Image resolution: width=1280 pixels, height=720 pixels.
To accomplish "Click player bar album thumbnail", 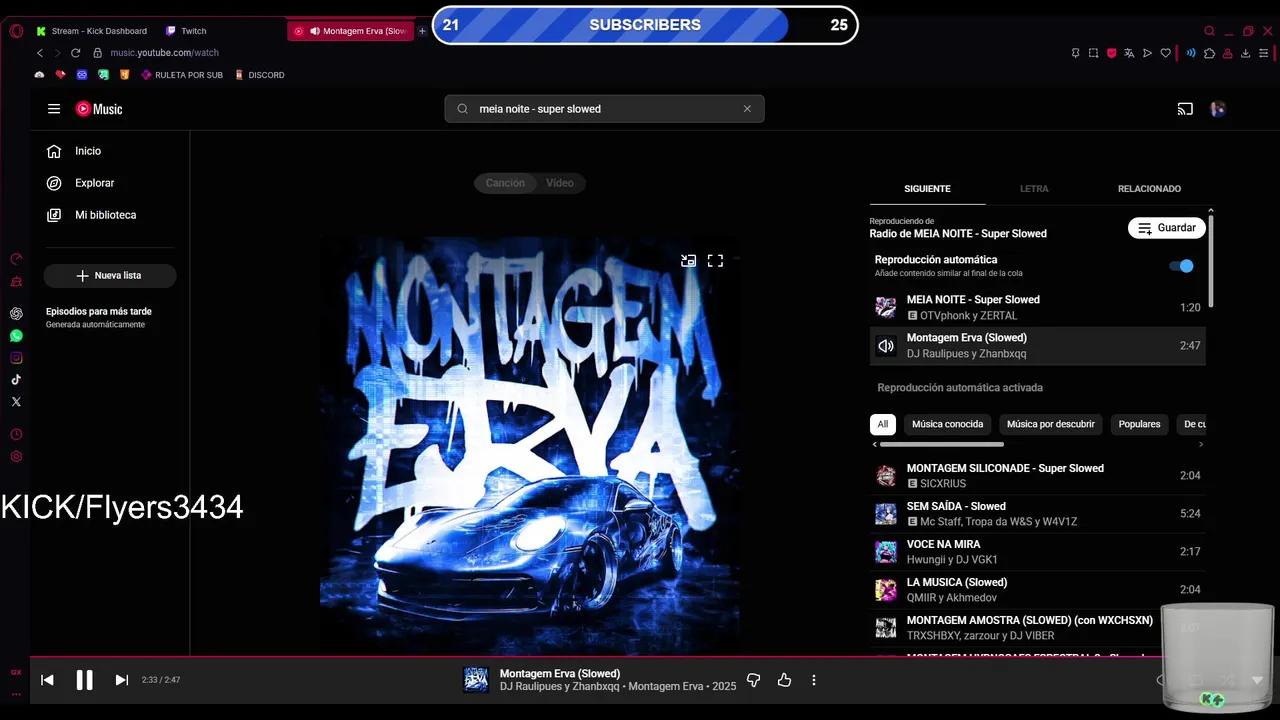I will coord(476,680).
